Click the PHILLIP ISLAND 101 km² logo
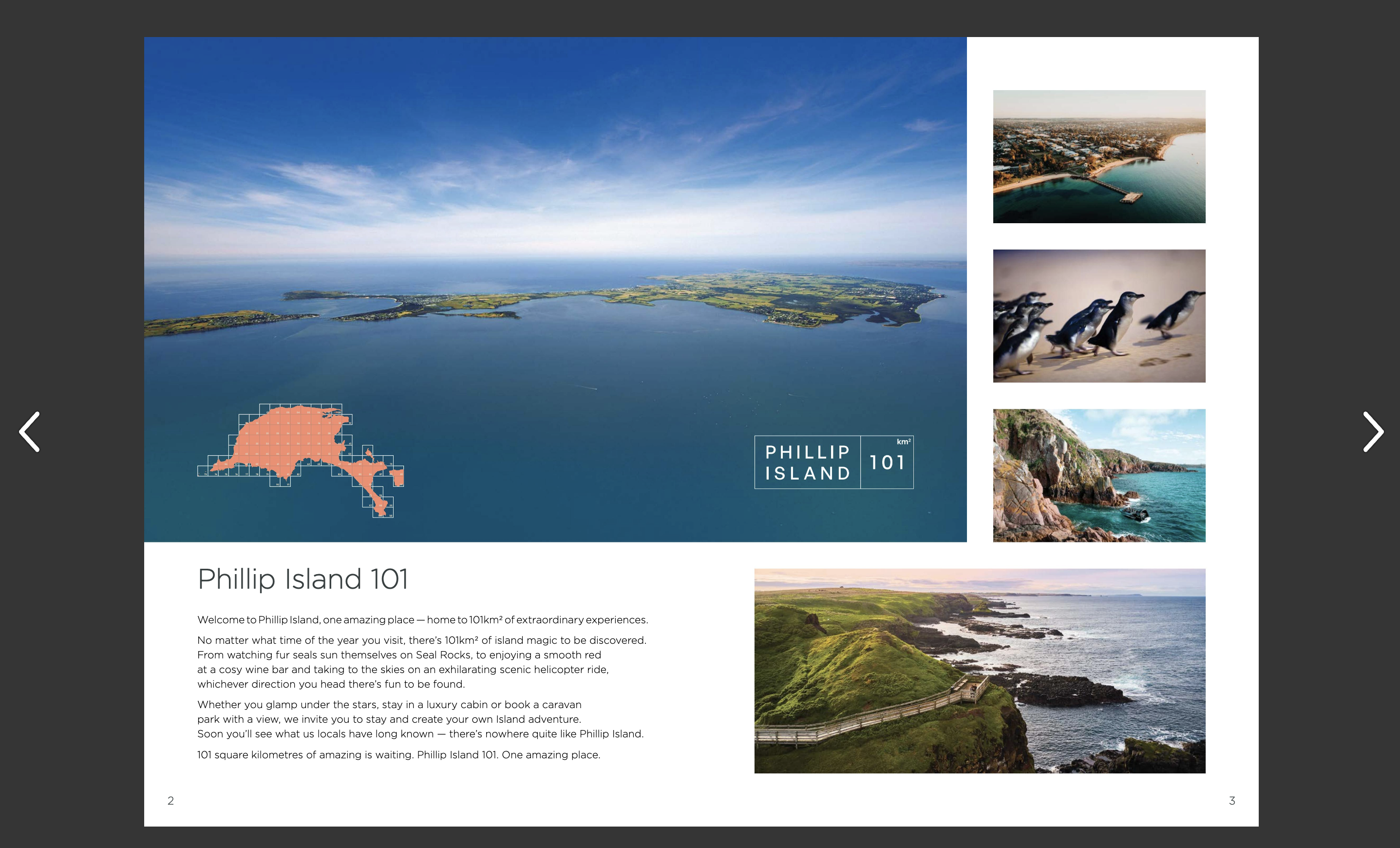This screenshot has height=848, width=1400. point(833,462)
